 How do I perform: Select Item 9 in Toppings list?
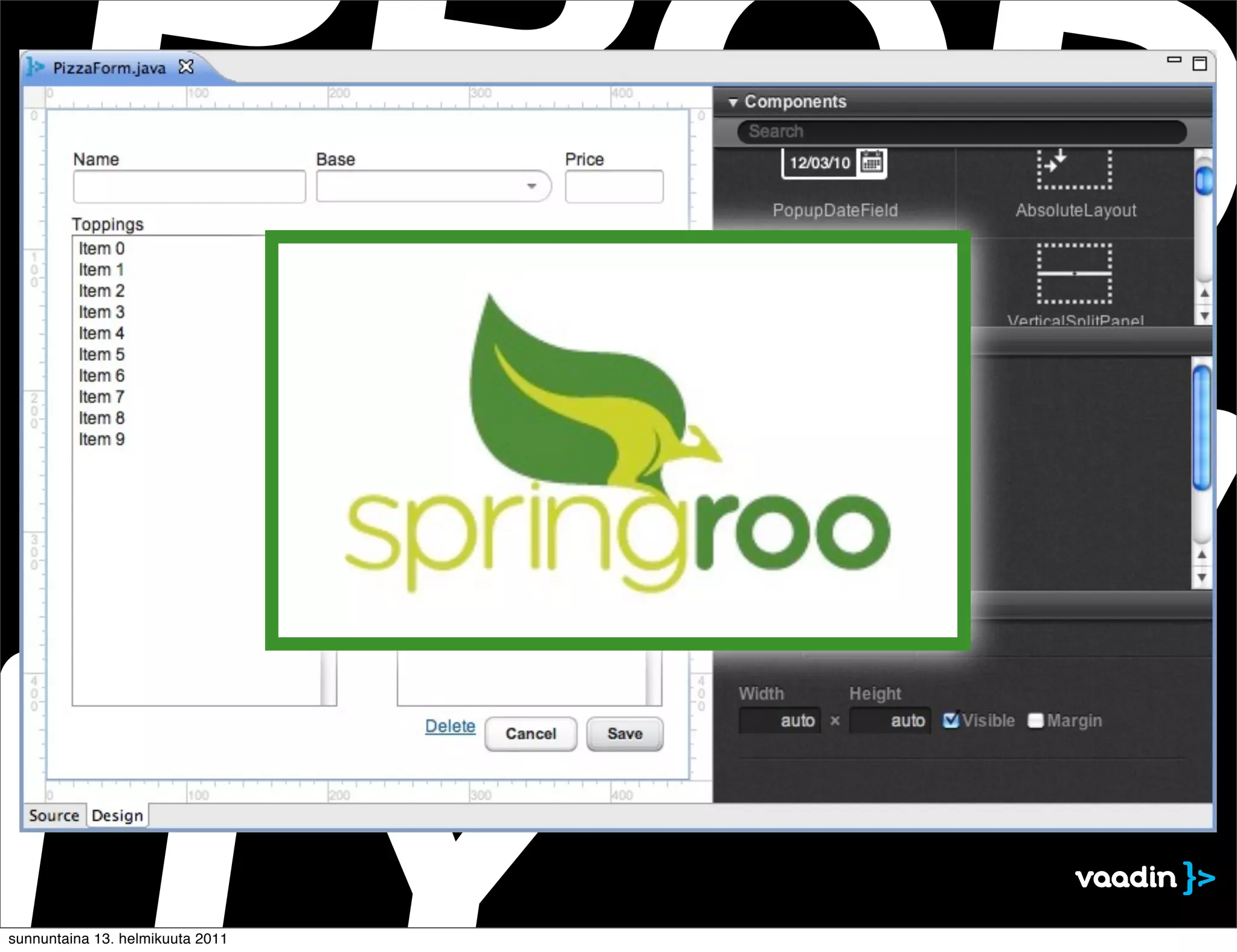(101, 439)
